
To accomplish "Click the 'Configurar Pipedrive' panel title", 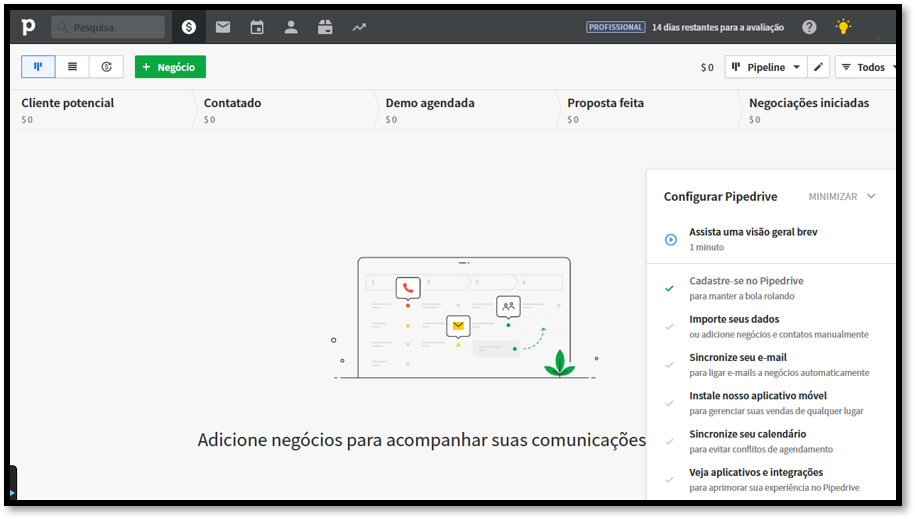I will click(720, 197).
